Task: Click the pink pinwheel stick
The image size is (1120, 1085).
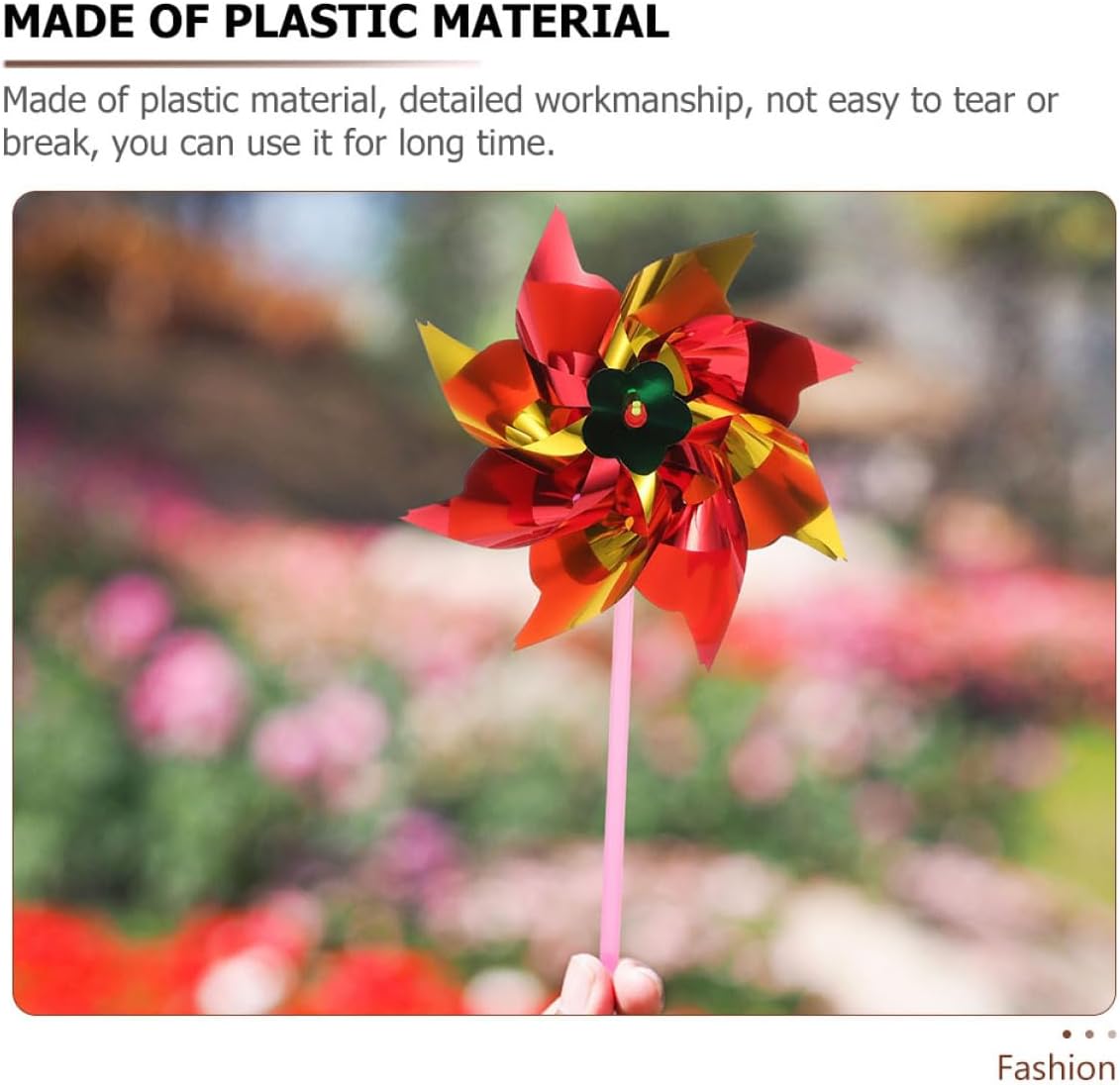Action: click(x=617, y=778)
